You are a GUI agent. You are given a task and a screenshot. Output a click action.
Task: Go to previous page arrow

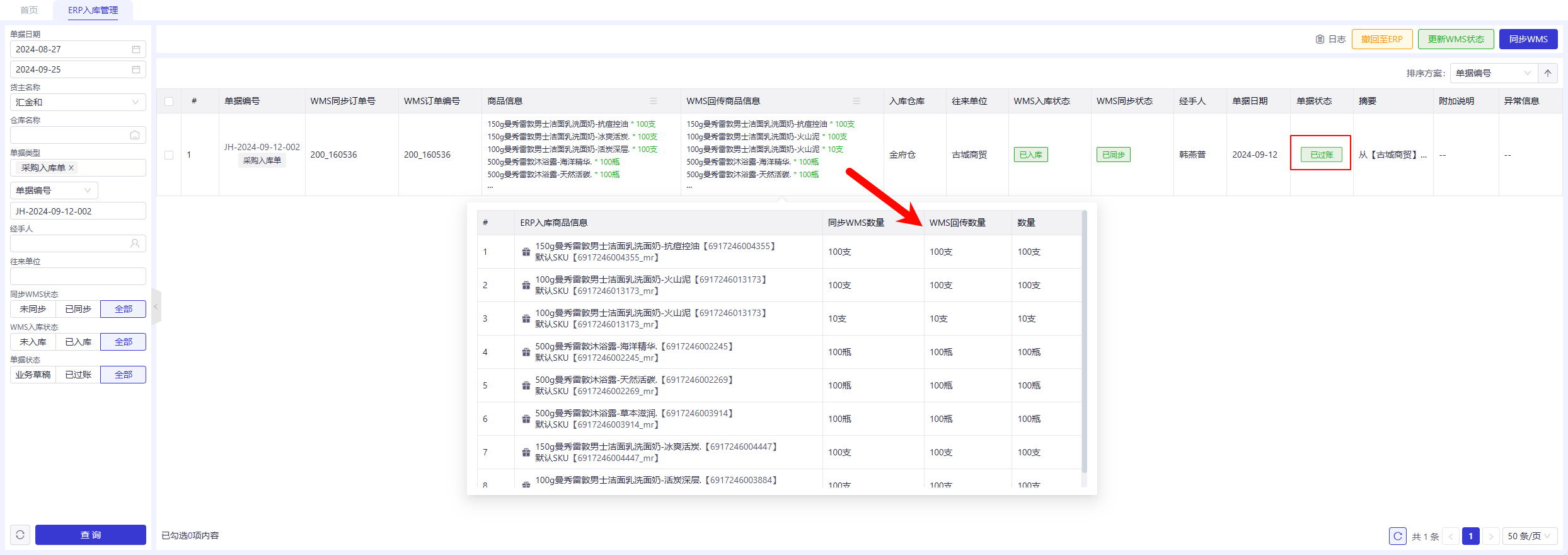click(x=1451, y=536)
